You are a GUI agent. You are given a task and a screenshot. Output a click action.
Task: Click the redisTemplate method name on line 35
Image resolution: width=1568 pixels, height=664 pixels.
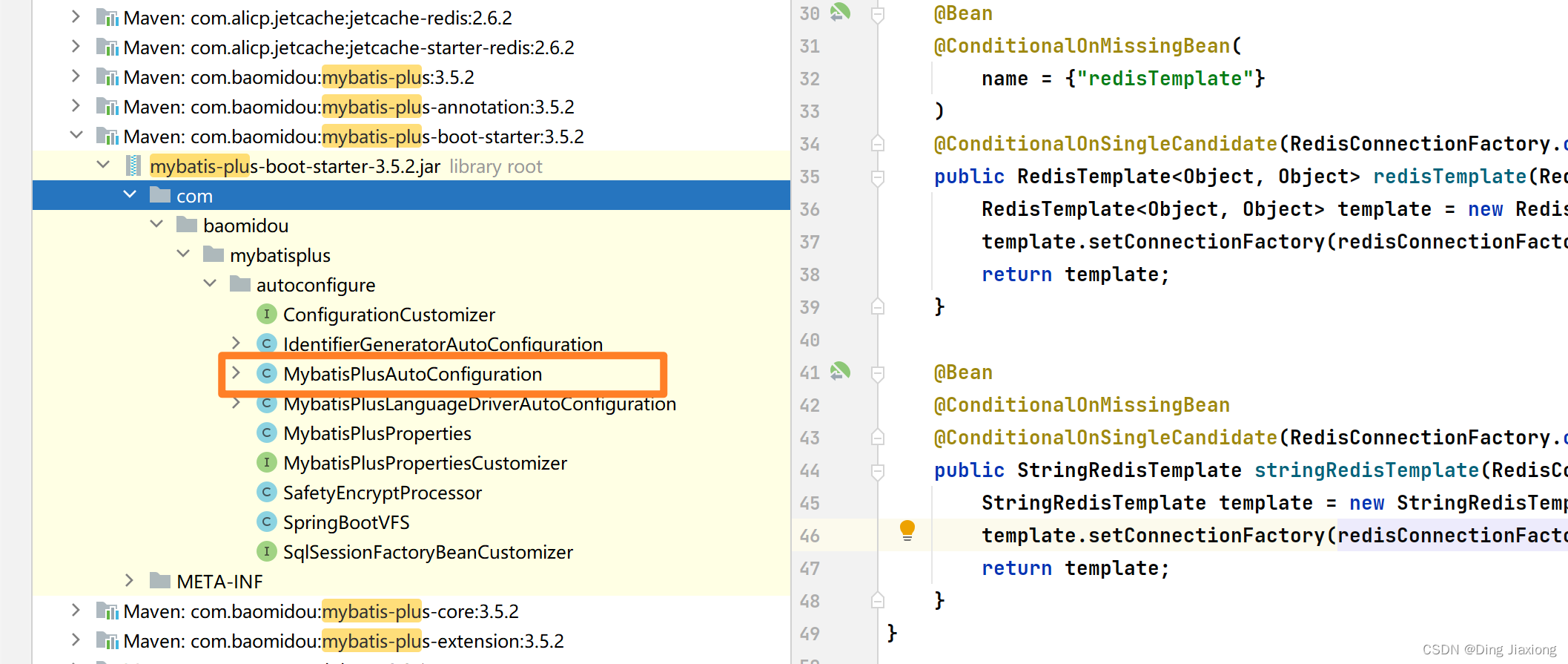tap(1449, 177)
